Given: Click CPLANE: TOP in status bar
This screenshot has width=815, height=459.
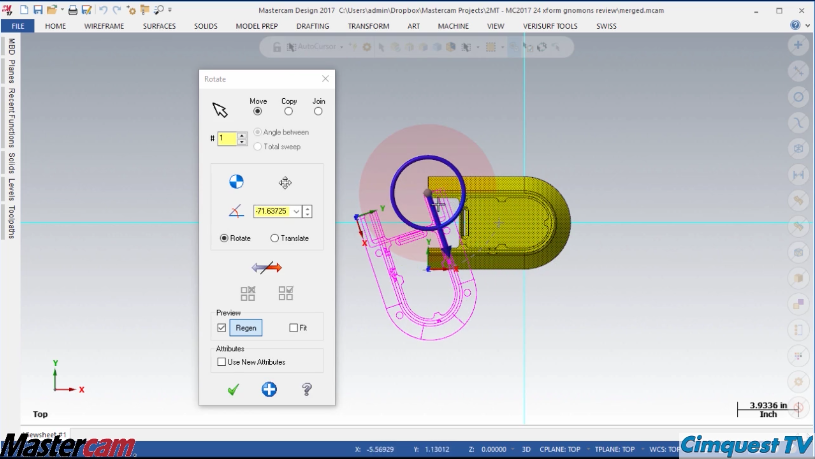Looking at the screenshot, I should click(560, 449).
